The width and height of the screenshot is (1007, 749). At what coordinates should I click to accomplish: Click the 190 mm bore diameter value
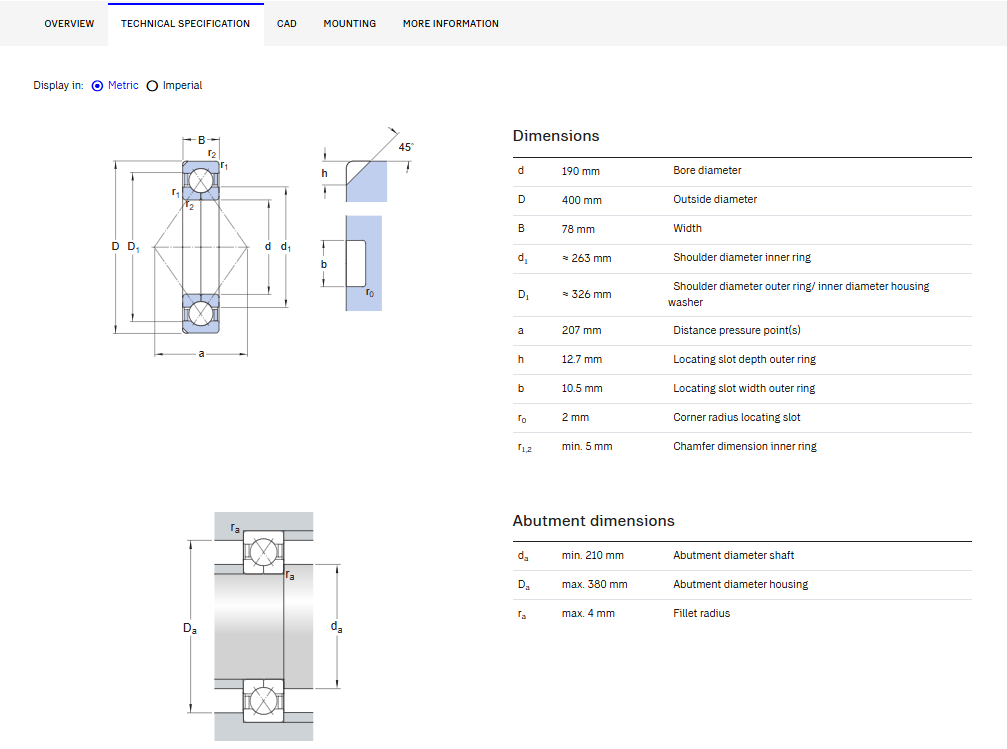click(581, 171)
